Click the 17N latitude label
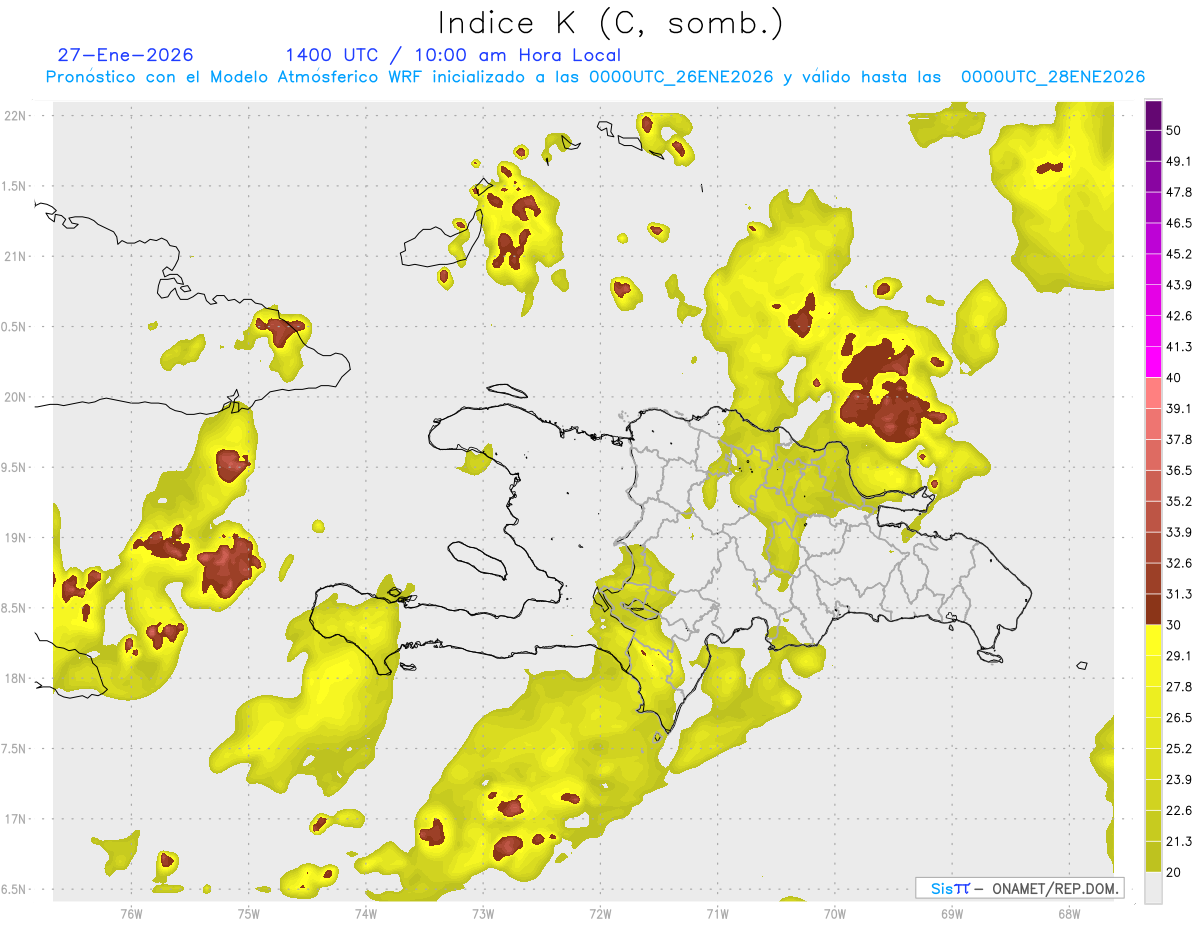This screenshot has height=927, width=1200. pyautogui.click(x=17, y=819)
